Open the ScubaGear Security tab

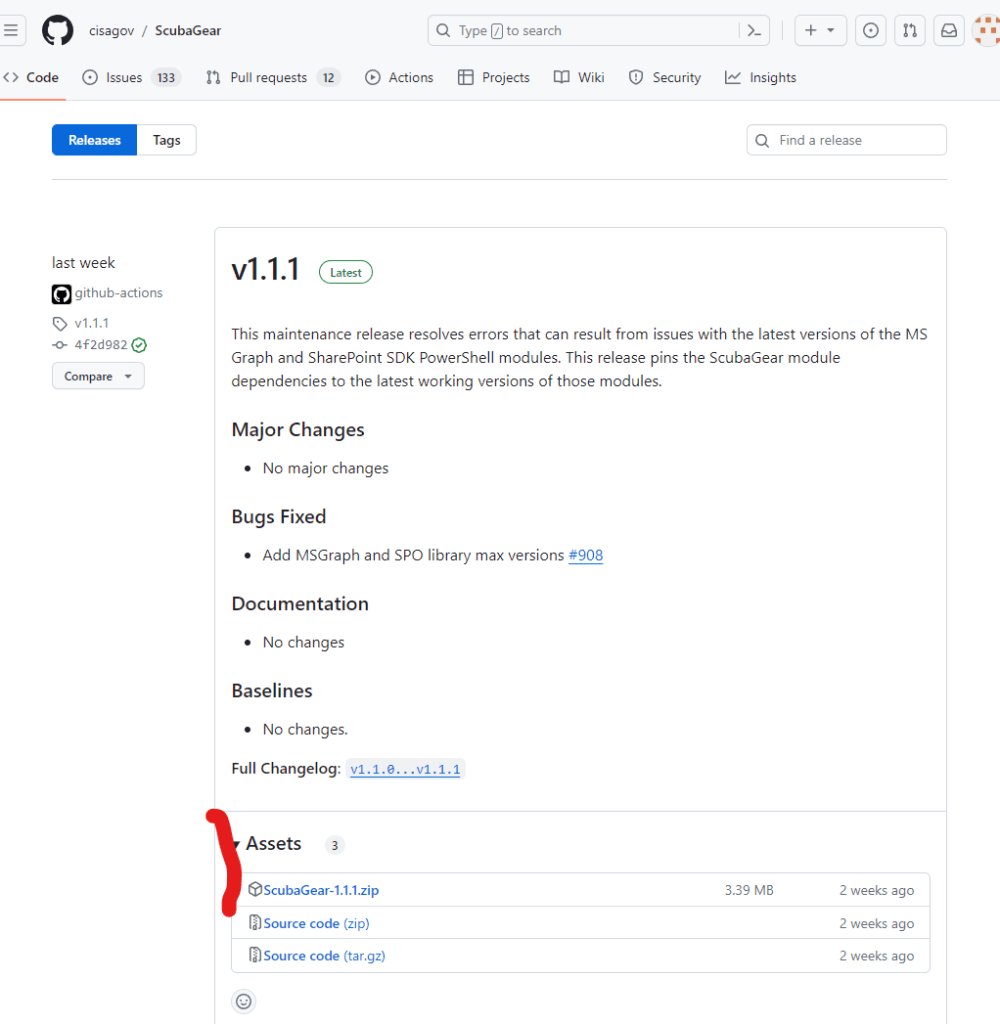[664, 77]
